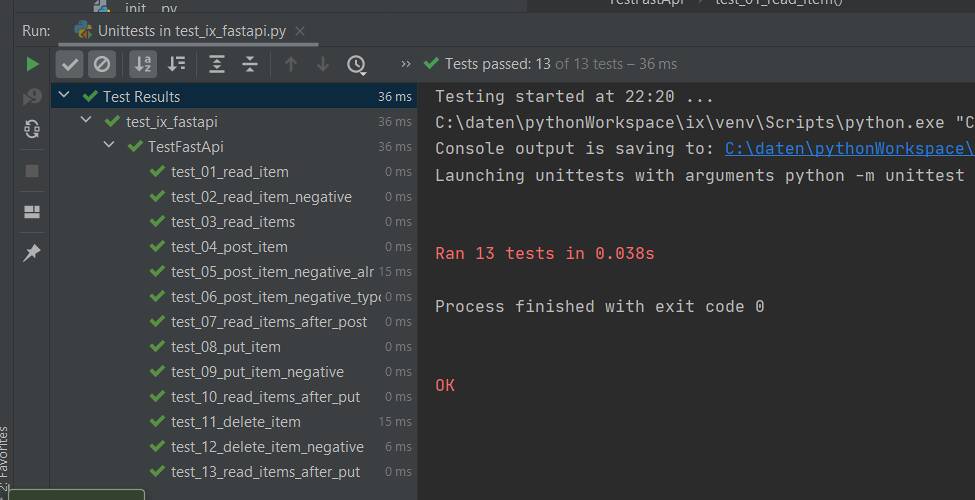975x500 pixels.
Task: Select test_13_read_items_after_put result
Action: tap(234, 472)
